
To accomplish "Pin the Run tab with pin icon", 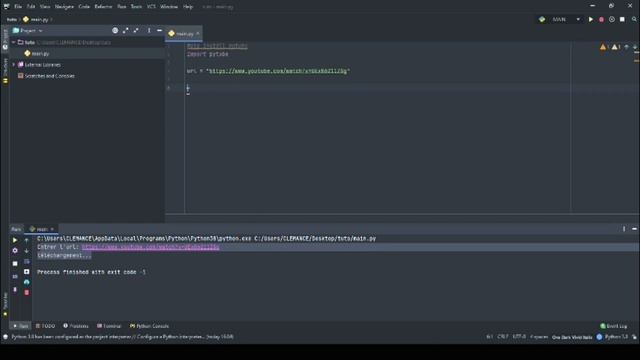I will [15, 289].
